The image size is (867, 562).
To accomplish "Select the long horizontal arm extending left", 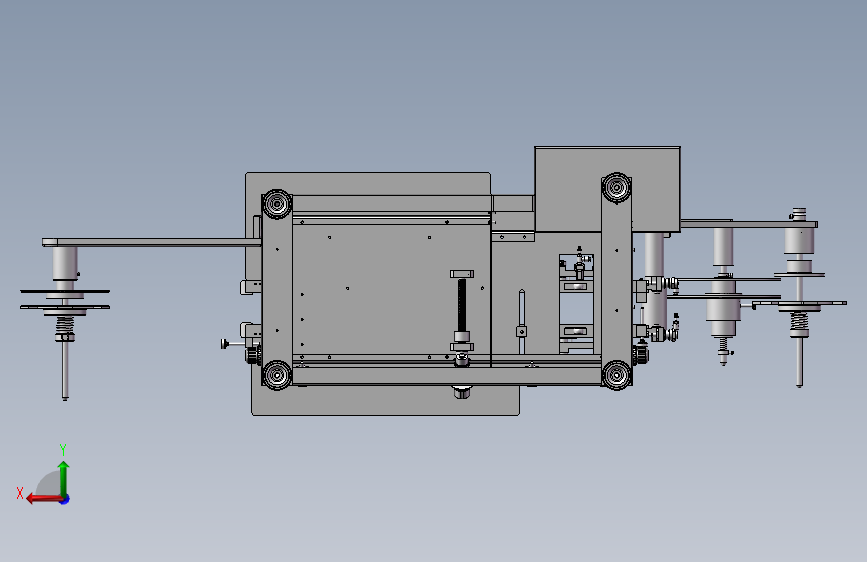I will tap(152, 242).
